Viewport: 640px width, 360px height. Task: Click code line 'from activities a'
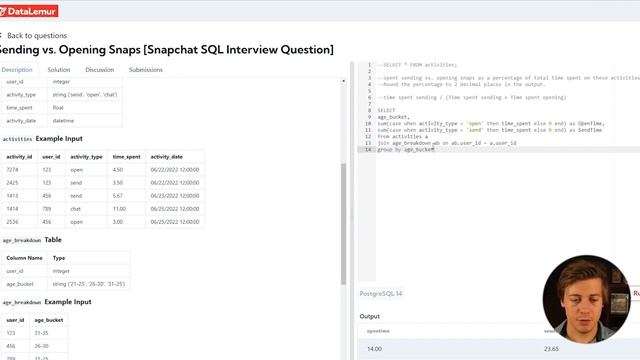pos(403,137)
